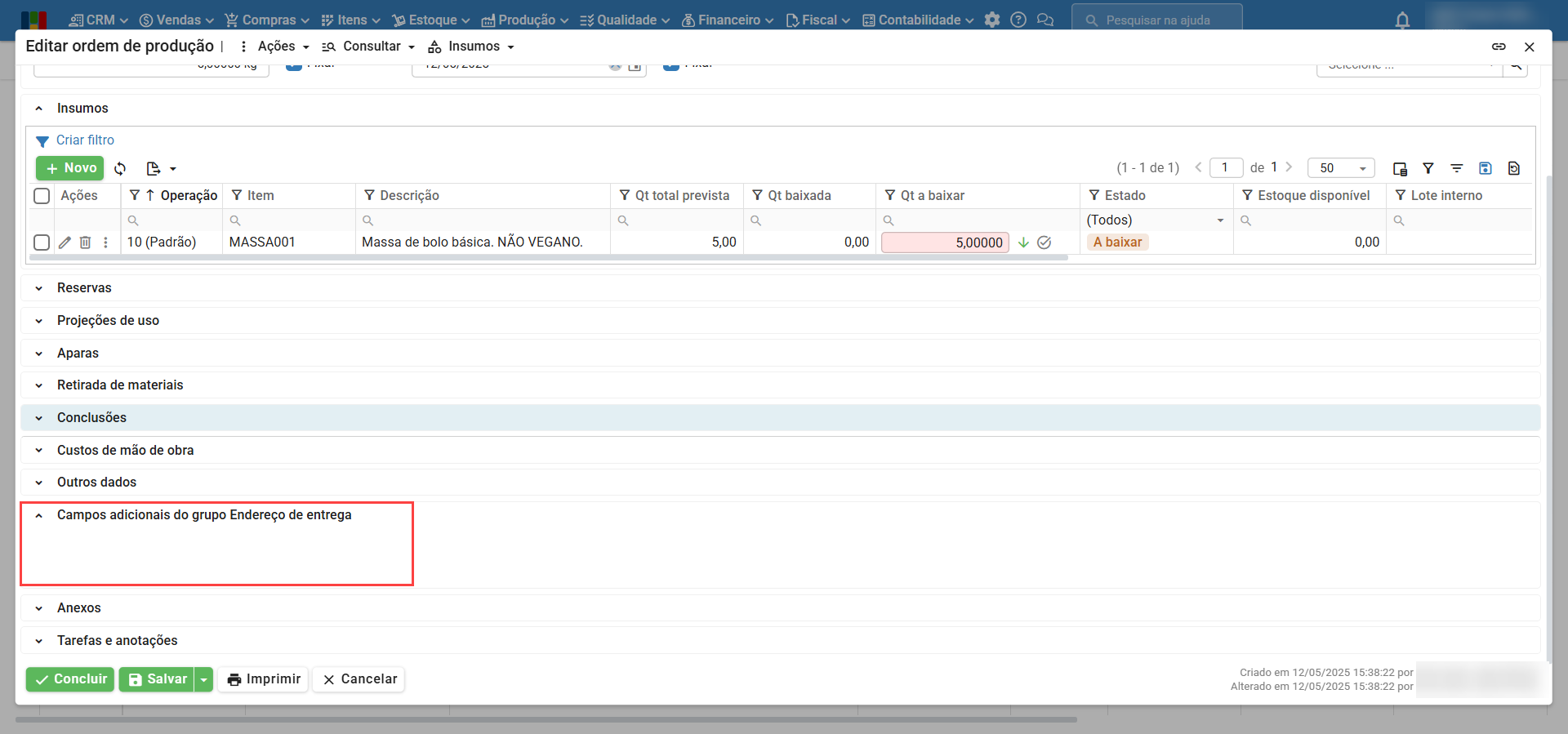Filter the Item column

coord(237,195)
